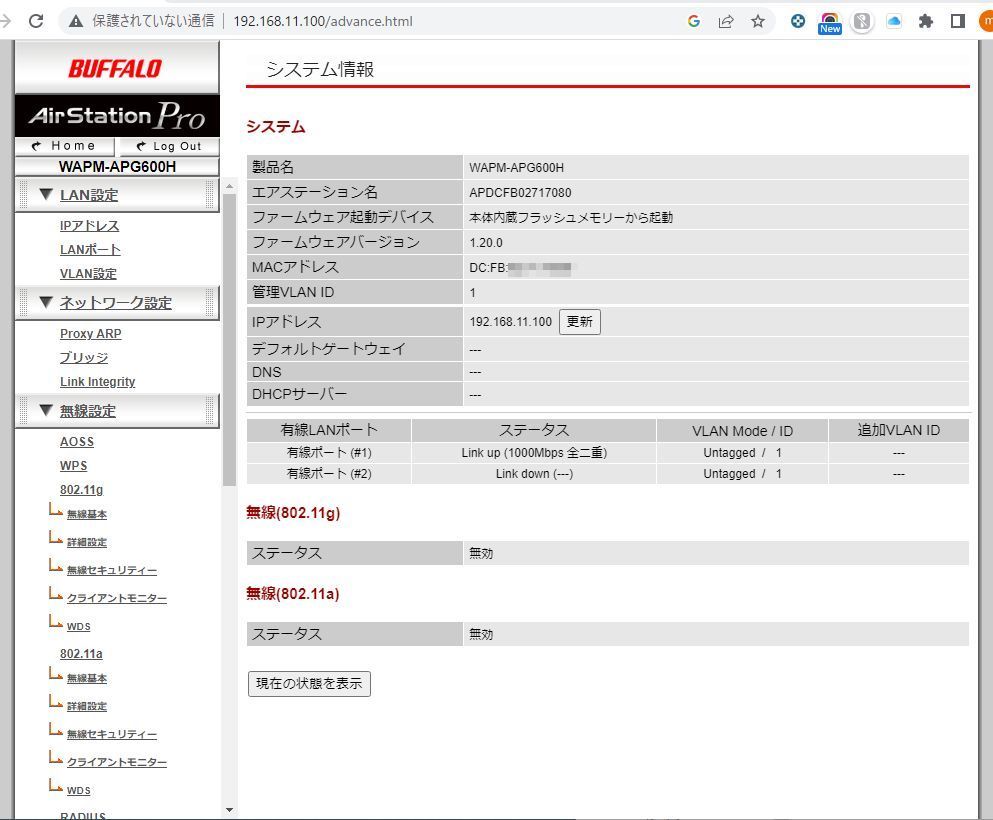Image resolution: width=993 pixels, height=820 pixels.
Task: Collapse the ネットワーク設定 section
Action: pos(116,303)
